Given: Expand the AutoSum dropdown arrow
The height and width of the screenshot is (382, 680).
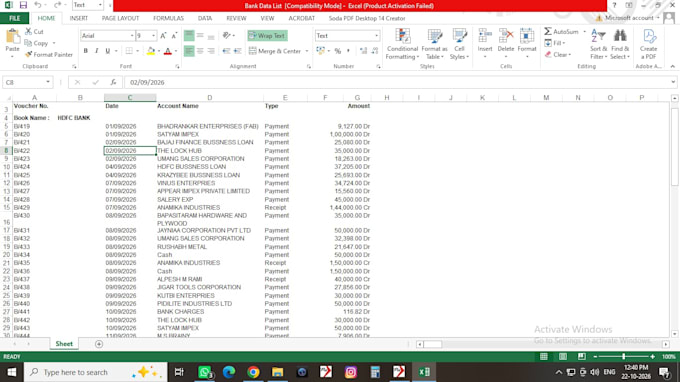Looking at the screenshot, I should coord(584,32).
